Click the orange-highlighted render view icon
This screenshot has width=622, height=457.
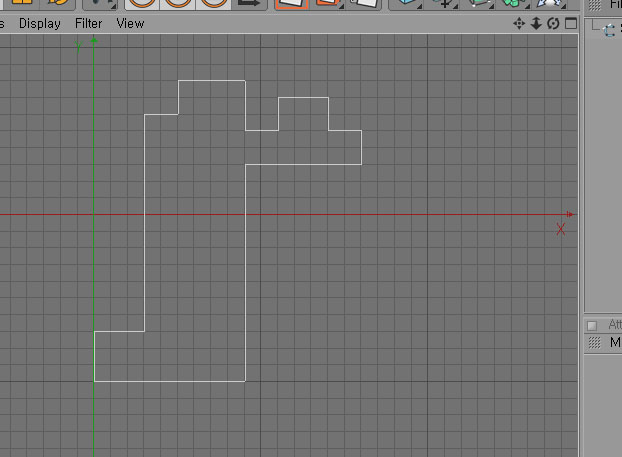pyautogui.click(x=292, y=4)
